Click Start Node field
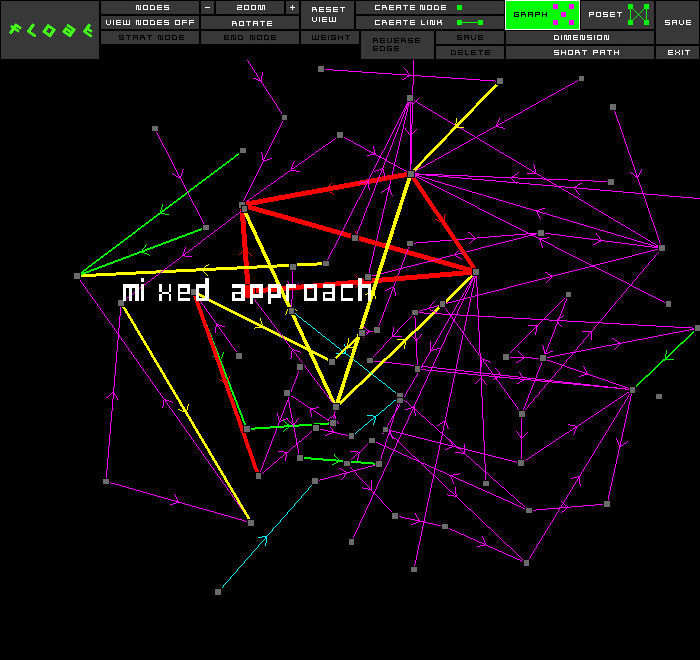The image size is (700, 660). (x=150, y=38)
